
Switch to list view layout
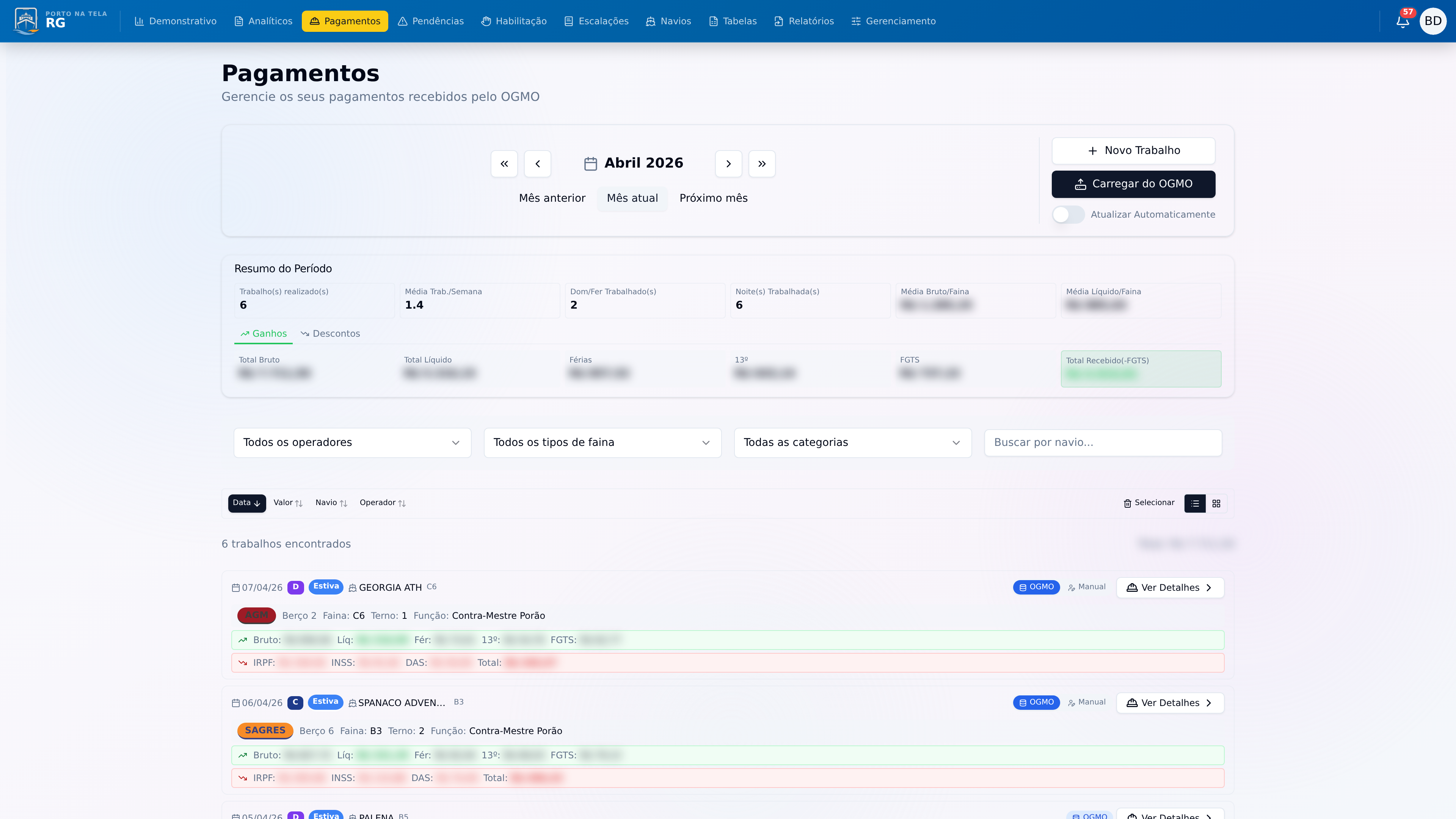1195,503
